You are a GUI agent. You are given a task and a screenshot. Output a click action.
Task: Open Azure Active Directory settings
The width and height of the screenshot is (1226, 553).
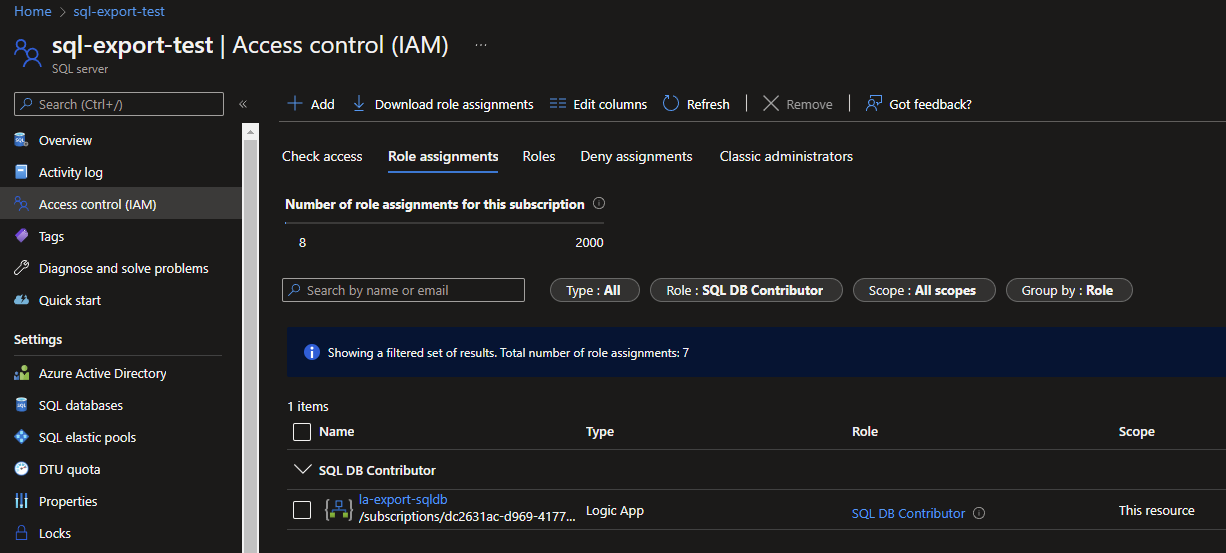click(x=103, y=373)
